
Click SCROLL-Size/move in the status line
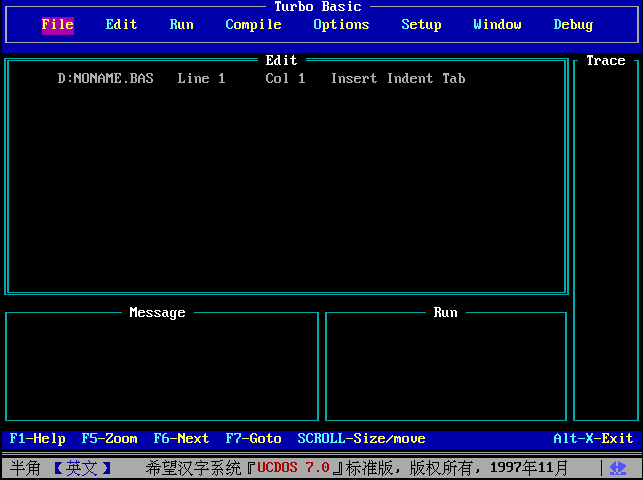tap(361, 439)
